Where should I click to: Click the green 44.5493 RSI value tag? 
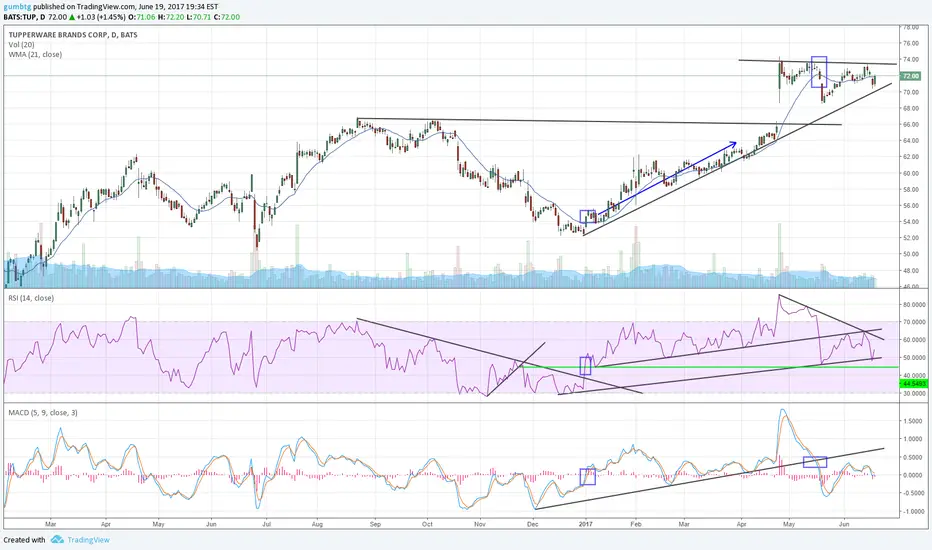point(914,384)
